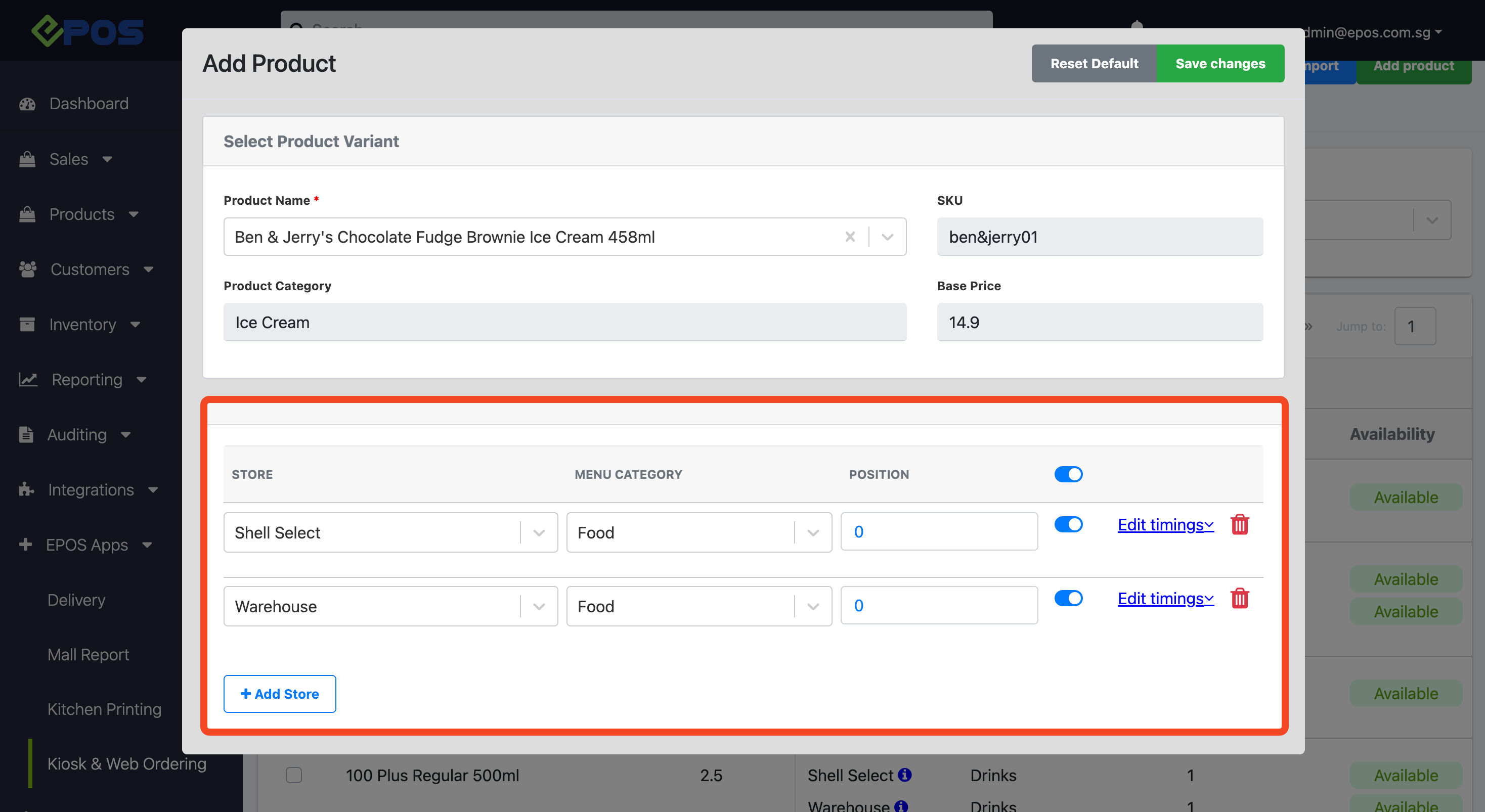Click the Shell Select position field

click(939, 531)
